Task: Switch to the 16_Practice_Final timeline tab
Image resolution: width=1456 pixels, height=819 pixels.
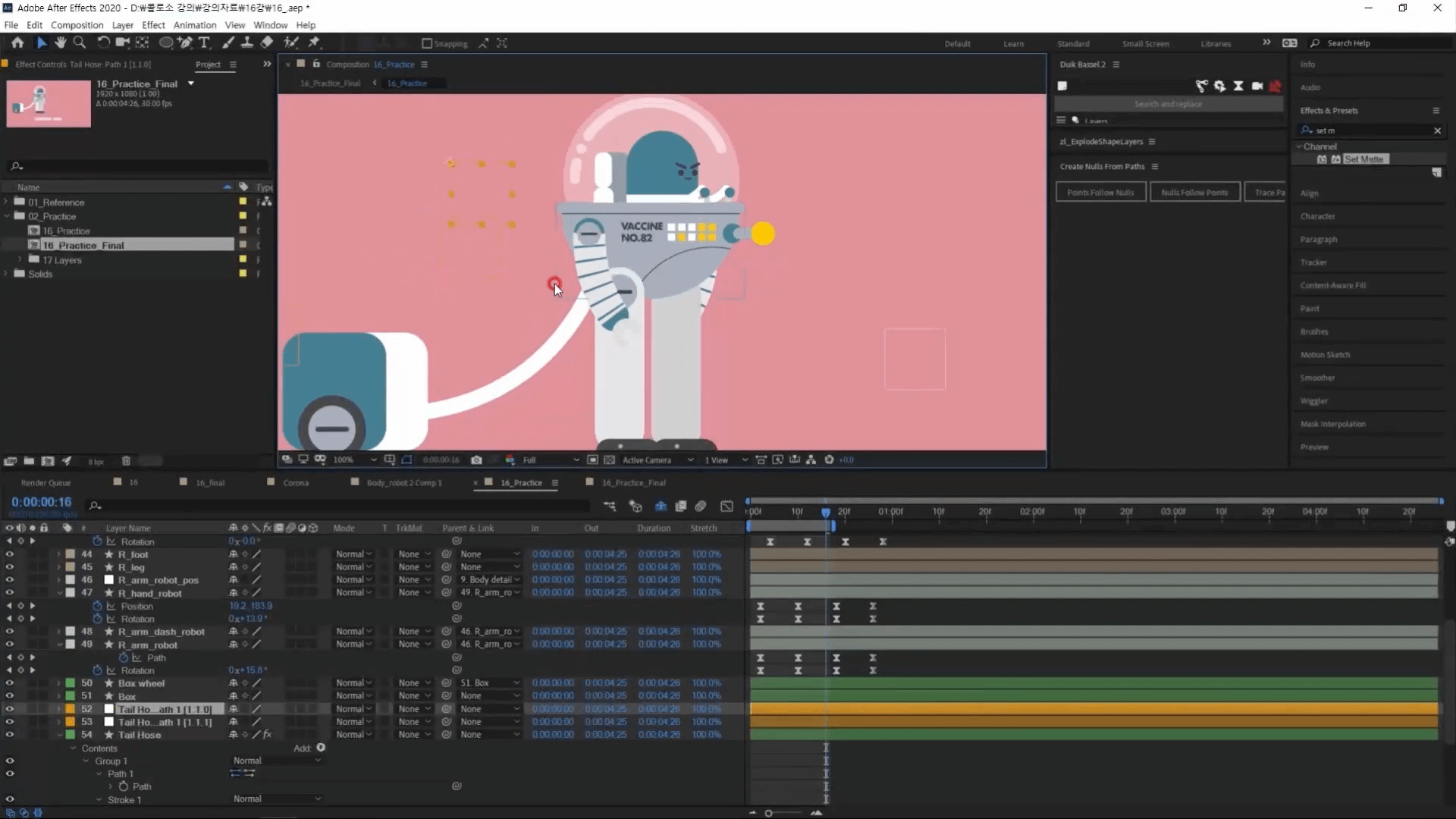Action: pos(632,482)
